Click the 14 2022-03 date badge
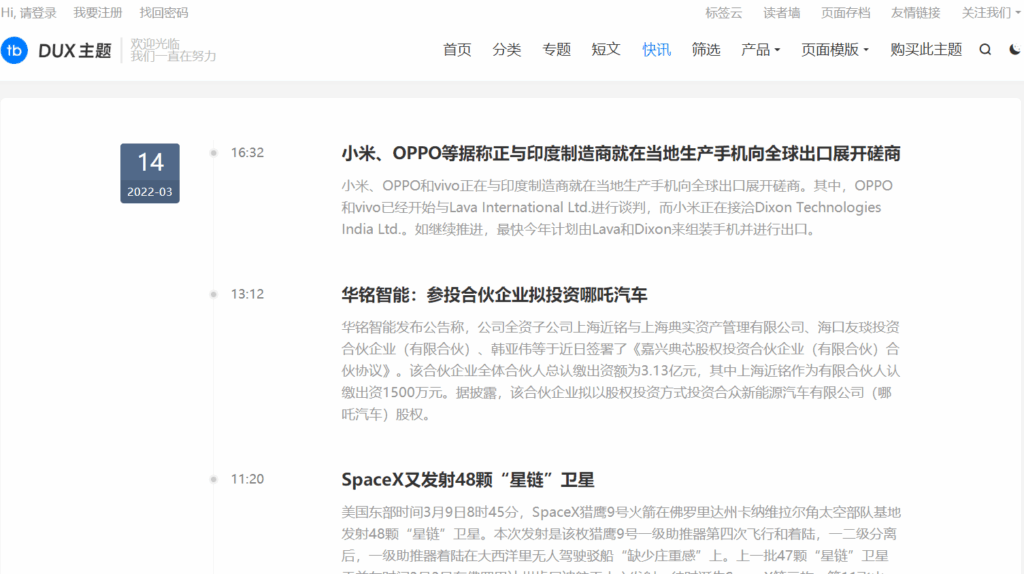Viewport: 1024px width, 574px height. (x=150, y=173)
